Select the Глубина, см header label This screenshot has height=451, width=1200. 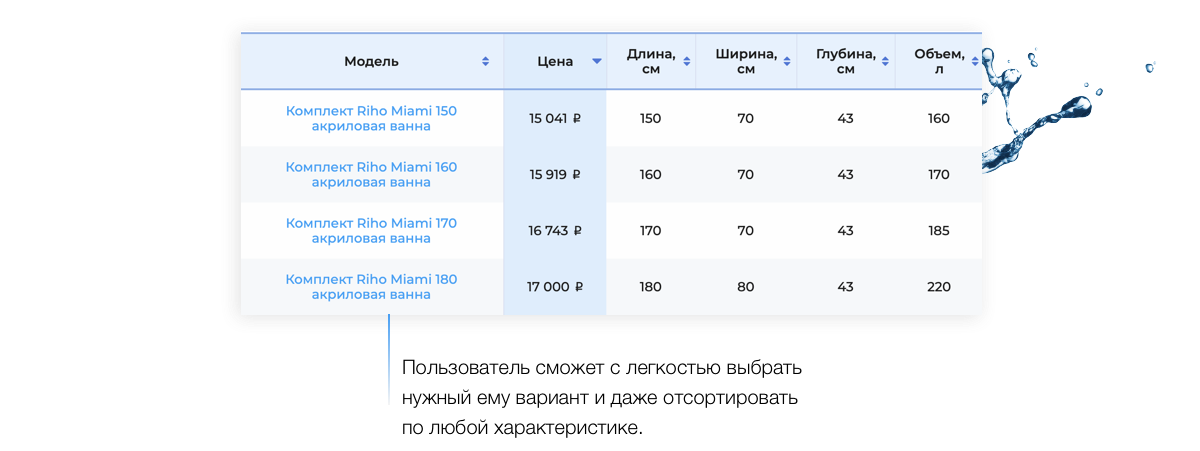(x=845, y=62)
